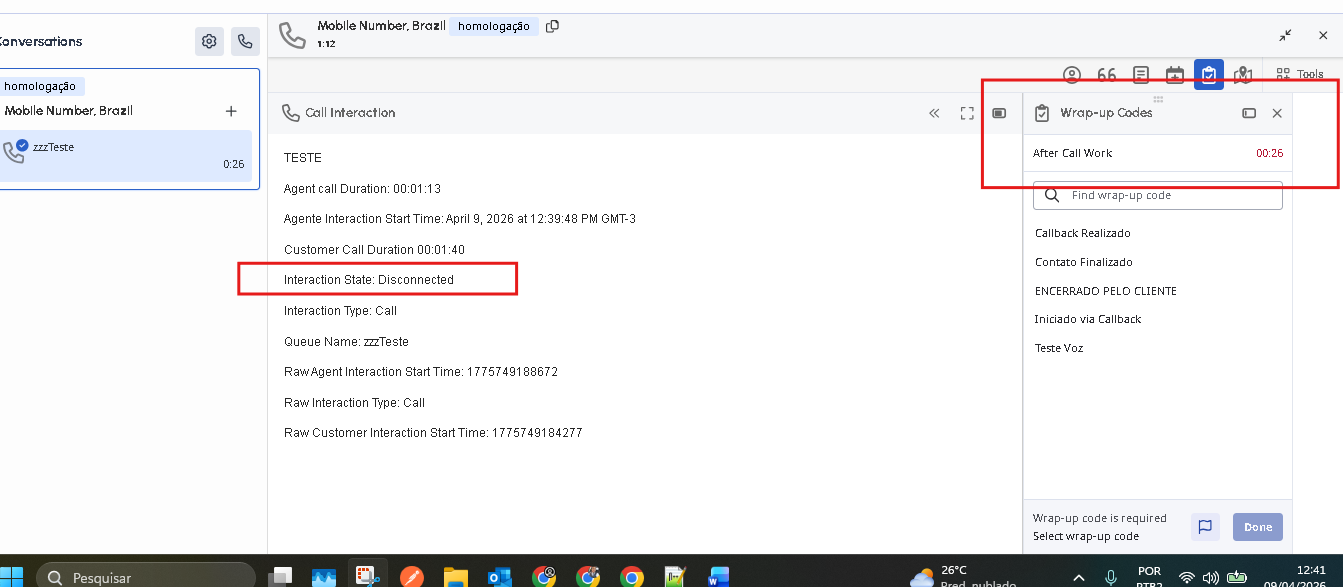Click the Agent call Duration line
Image resolution: width=1343 pixels, height=587 pixels.
[362, 188]
